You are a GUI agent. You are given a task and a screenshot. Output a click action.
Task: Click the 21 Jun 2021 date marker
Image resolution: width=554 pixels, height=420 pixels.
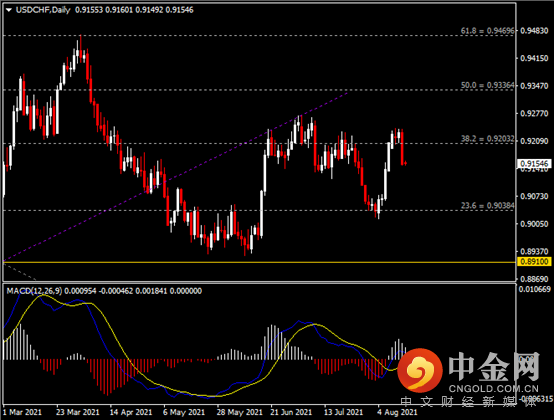291,412
